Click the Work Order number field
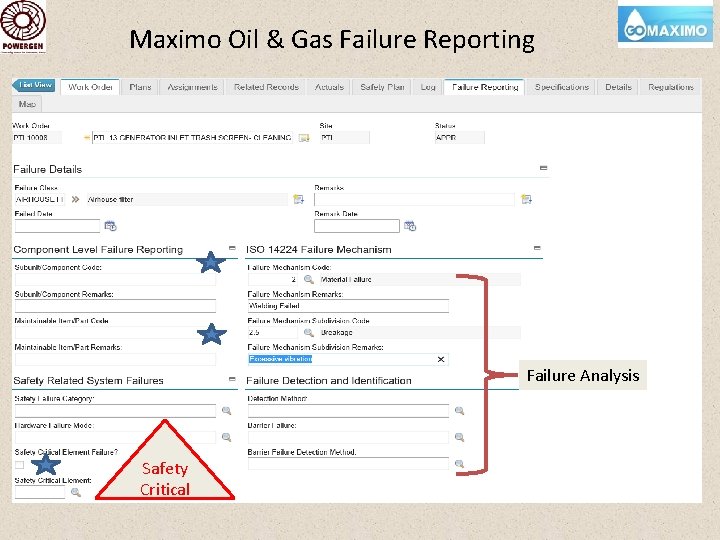 point(37,138)
